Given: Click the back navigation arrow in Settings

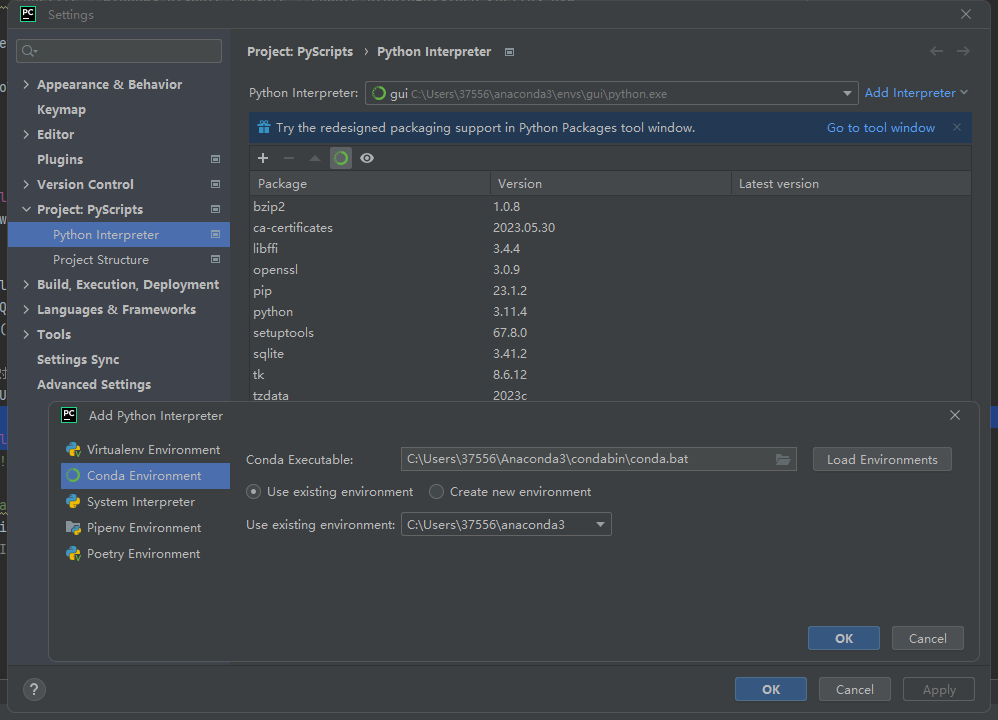Looking at the screenshot, I should 936,51.
